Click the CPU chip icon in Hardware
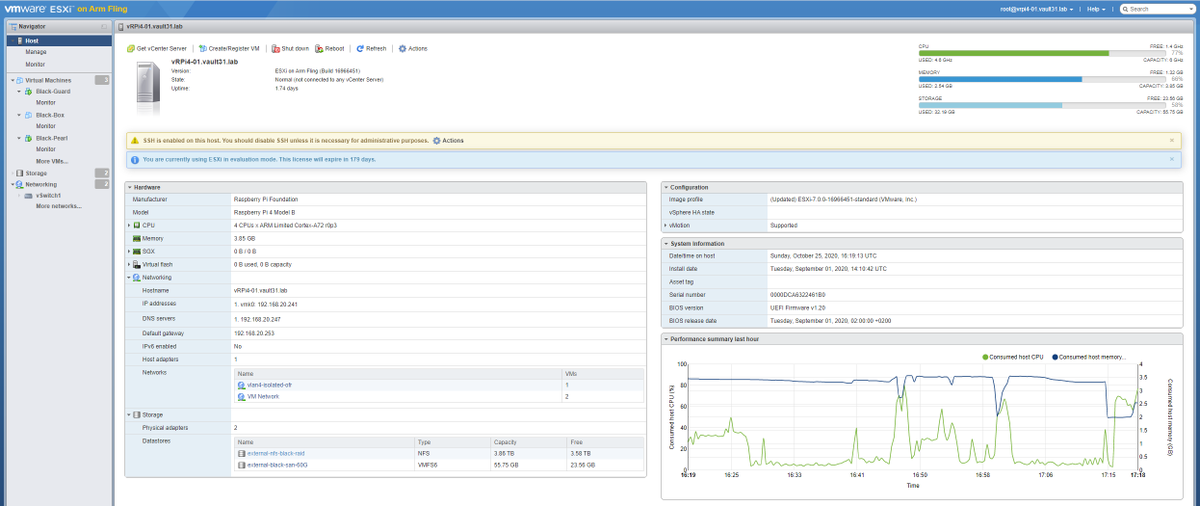Image resolution: width=1200 pixels, height=506 pixels. [137, 225]
